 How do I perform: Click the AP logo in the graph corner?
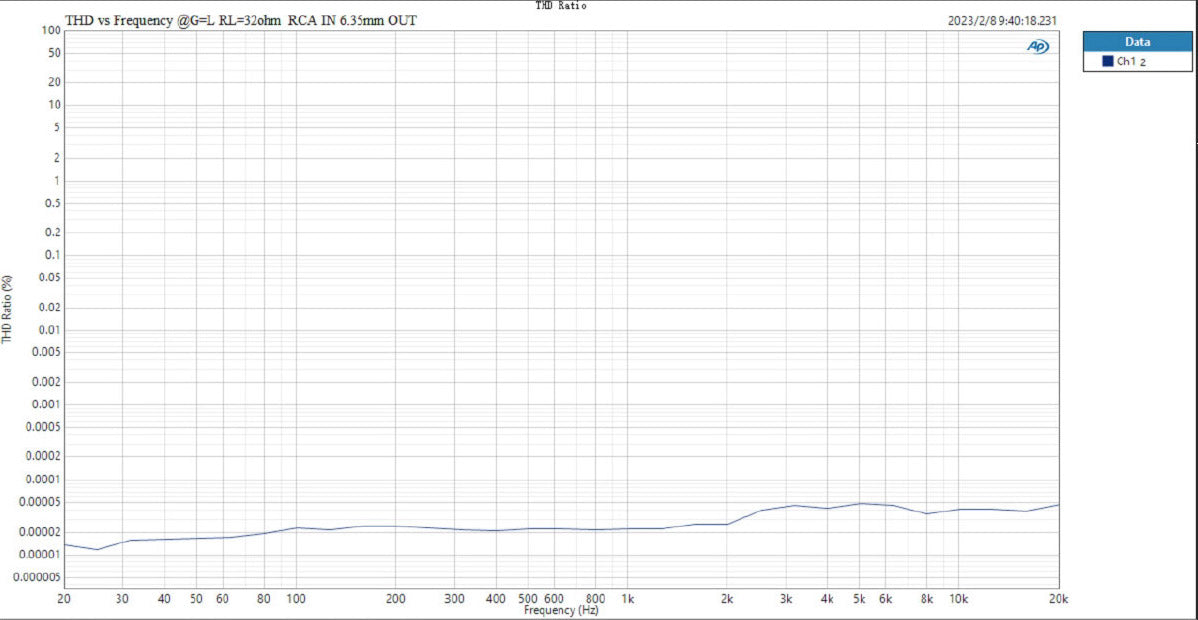pyautogui.click(x=1038, y=47)
